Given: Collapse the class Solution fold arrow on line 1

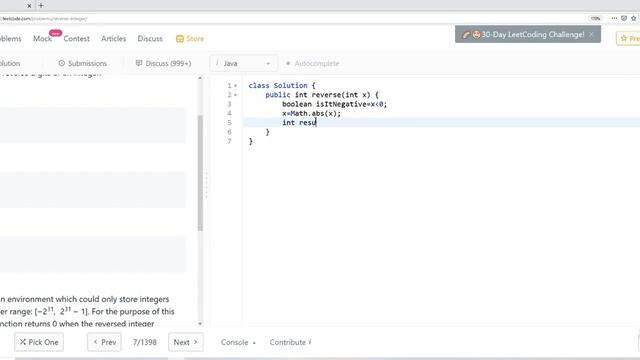Looking at the screenshot, I should (x=236, y=86).
